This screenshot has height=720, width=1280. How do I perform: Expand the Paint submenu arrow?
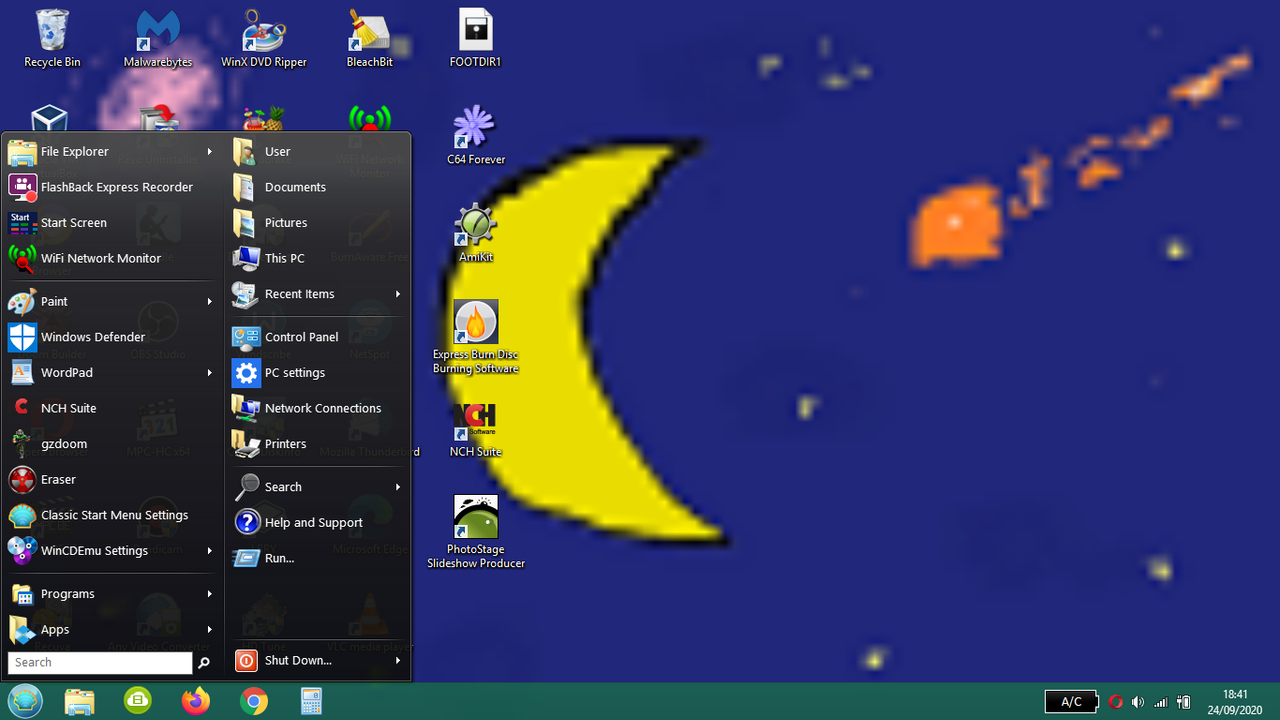tap(210, 302)
